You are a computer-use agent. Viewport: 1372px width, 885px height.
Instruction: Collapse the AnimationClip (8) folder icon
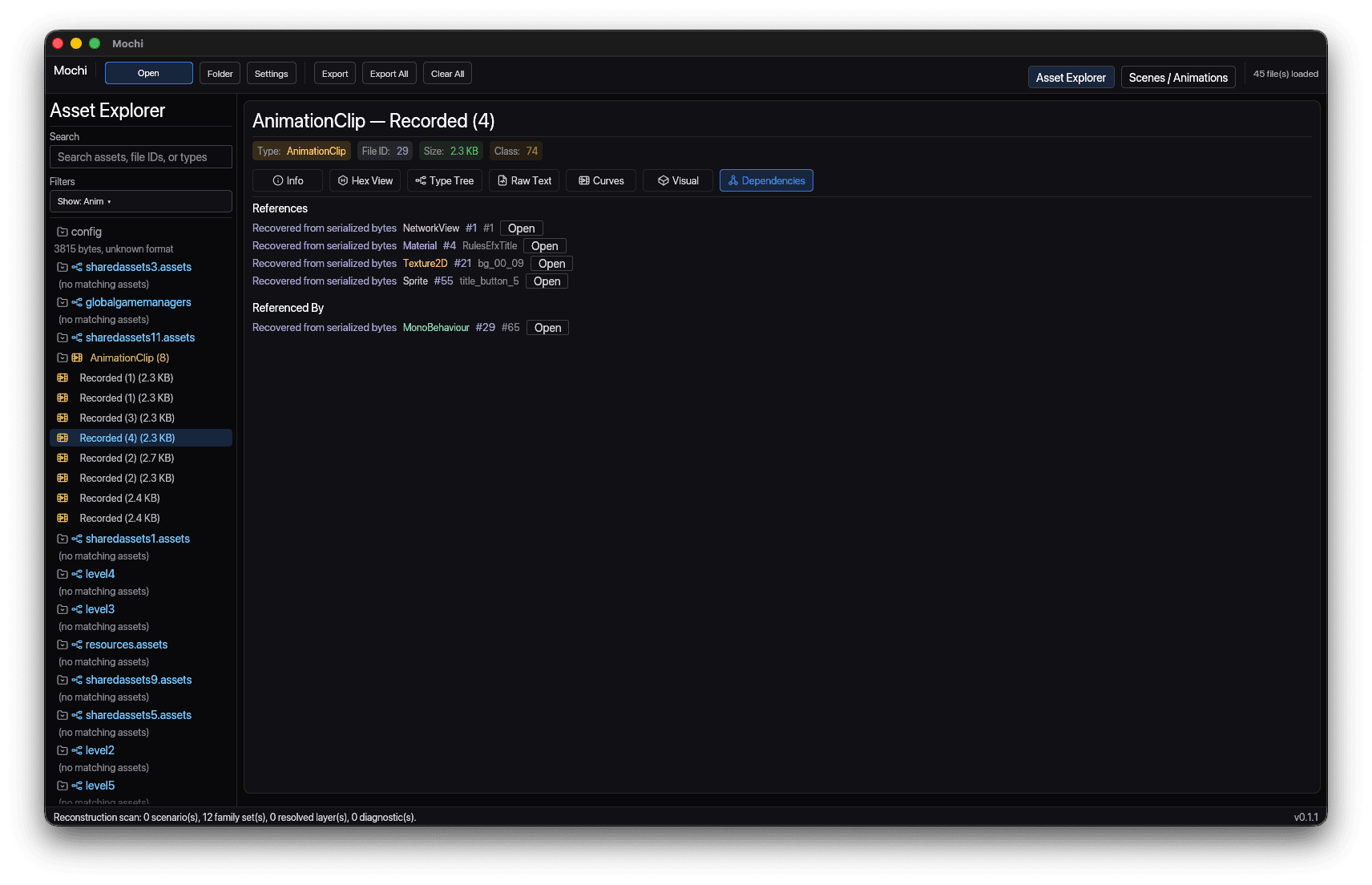pyautogui.click(x=63, y=358)
